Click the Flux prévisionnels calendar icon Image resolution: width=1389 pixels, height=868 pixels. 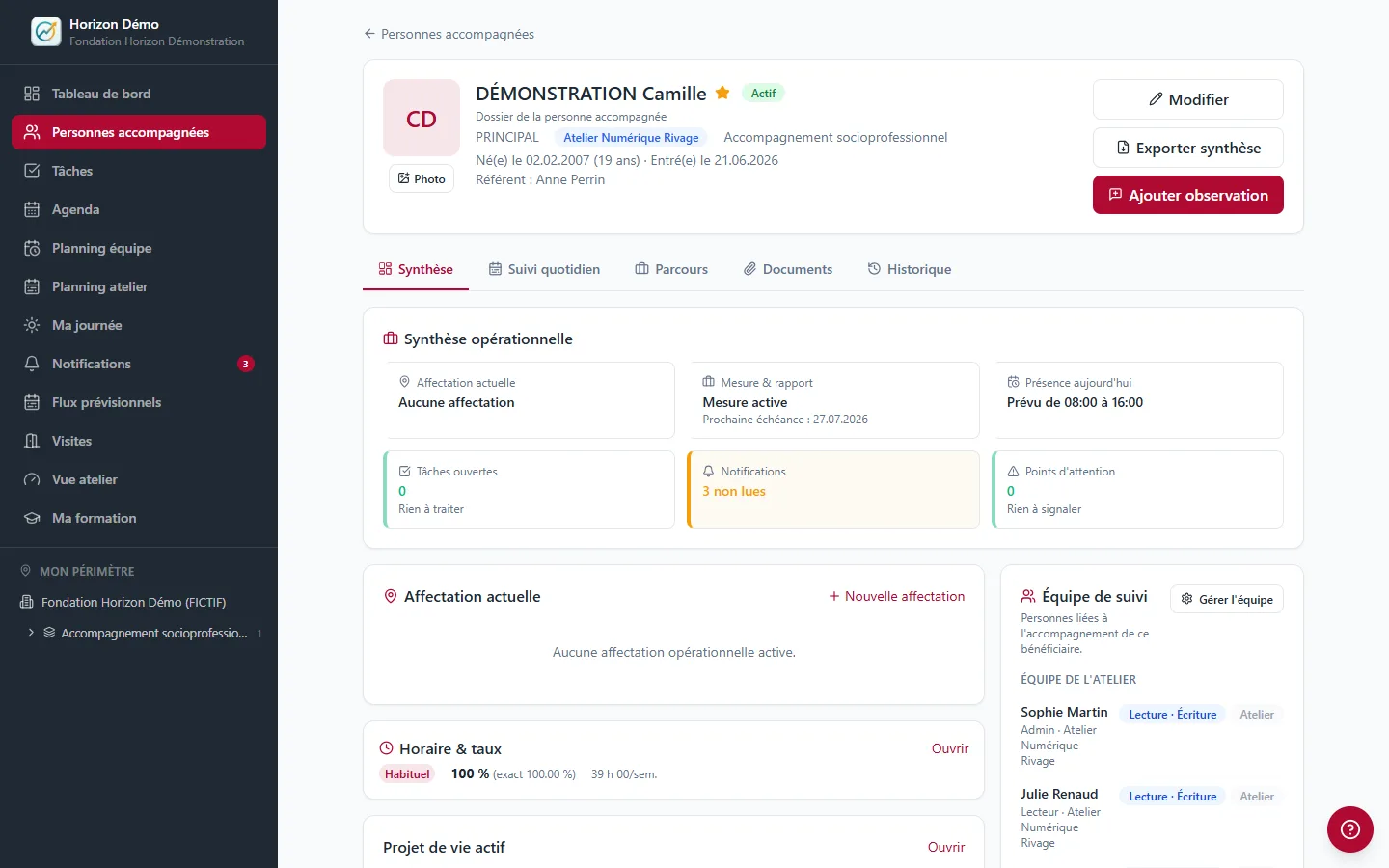(x=32, y=402)
